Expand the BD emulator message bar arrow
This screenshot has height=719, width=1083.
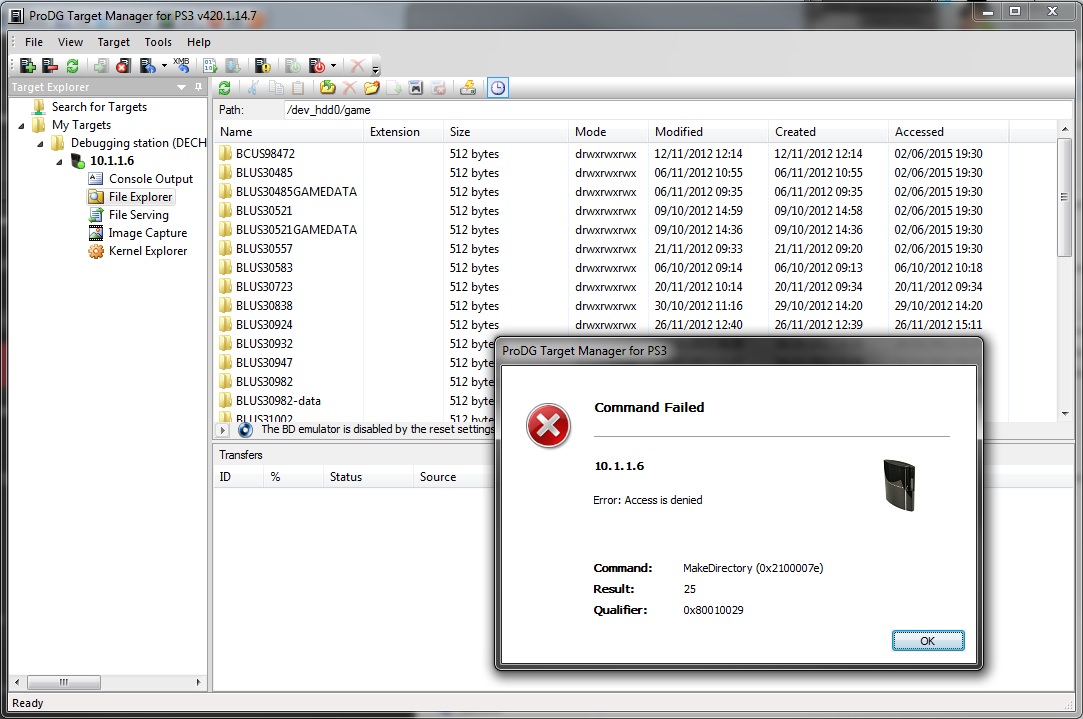pos(222,430)
